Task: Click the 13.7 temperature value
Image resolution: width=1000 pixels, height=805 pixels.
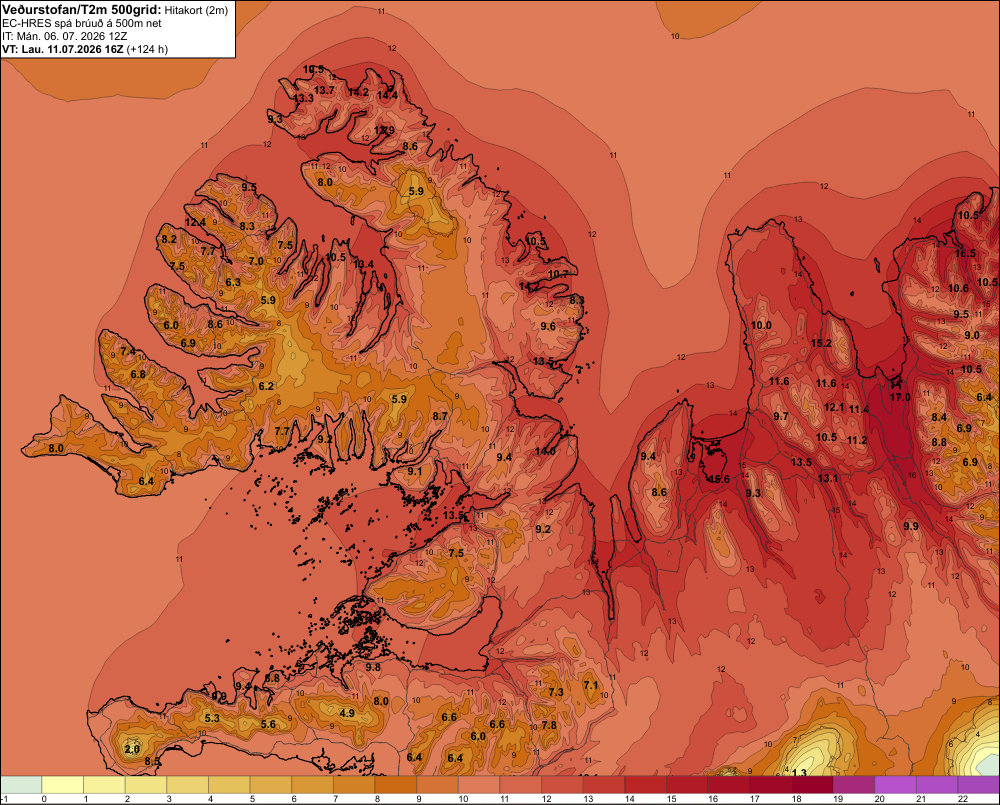Action: point(324,91)
